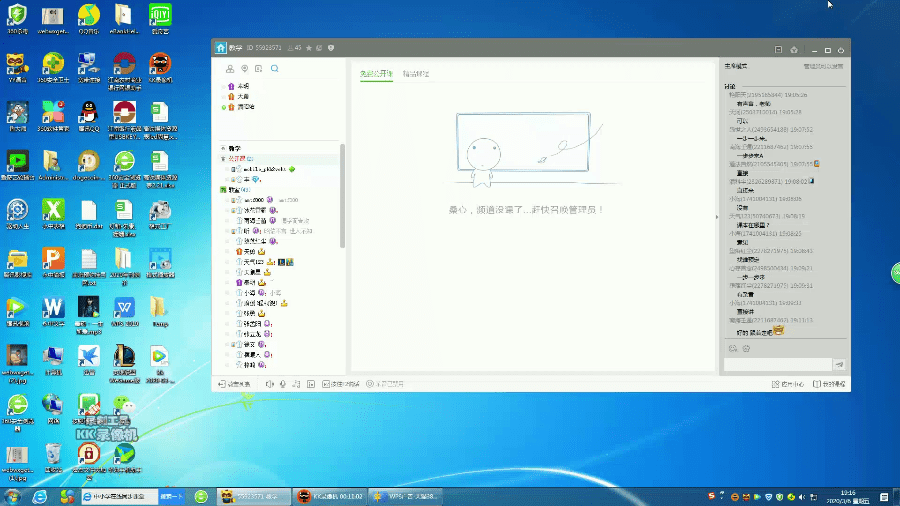This screenshot has height=506, width=900.
Task: Open the 360安全卫士 desktop icon
Action: coord(53,68)
